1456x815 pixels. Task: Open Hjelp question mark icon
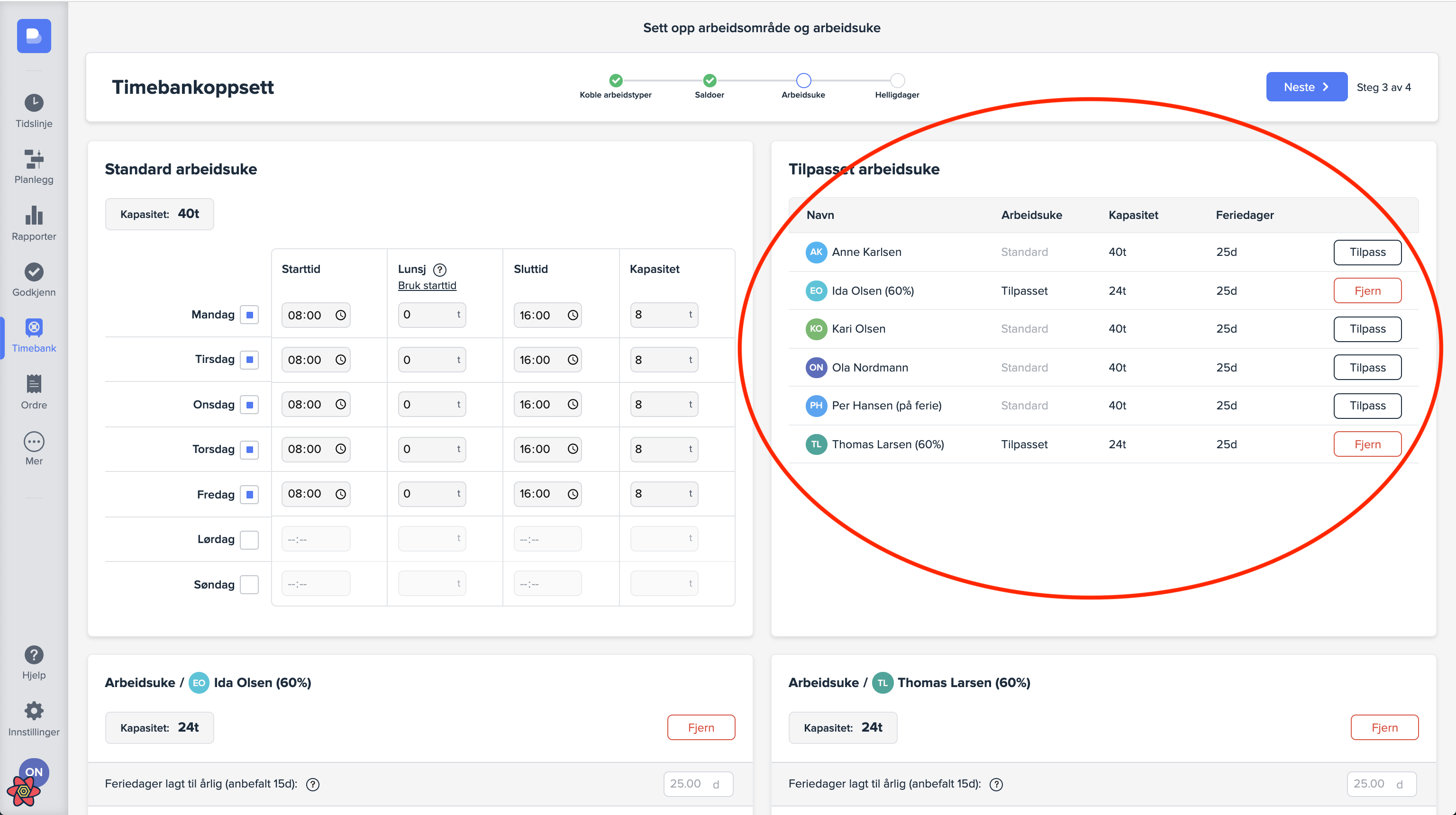tap(34, 655)
